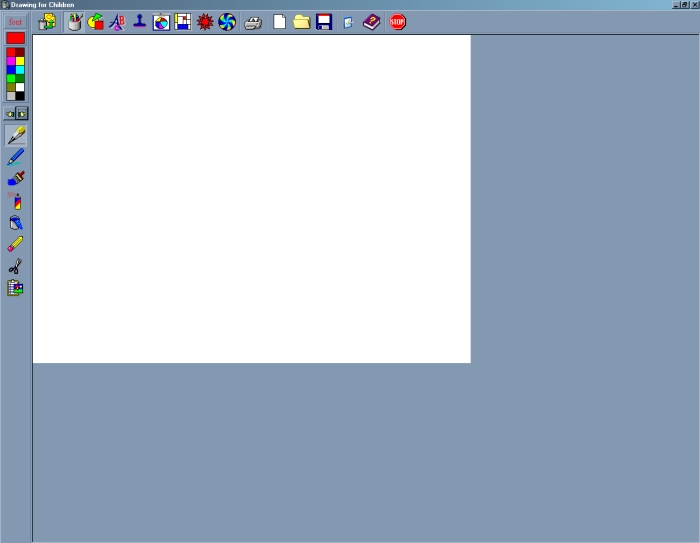Viewport: 700px width, 543px height.
Task: Create a new blank page
Action: tap(279, 21)
